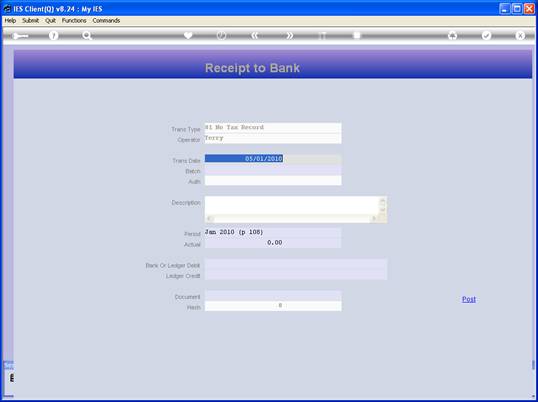Click the square stop icon in toolbar

point(357,35)
